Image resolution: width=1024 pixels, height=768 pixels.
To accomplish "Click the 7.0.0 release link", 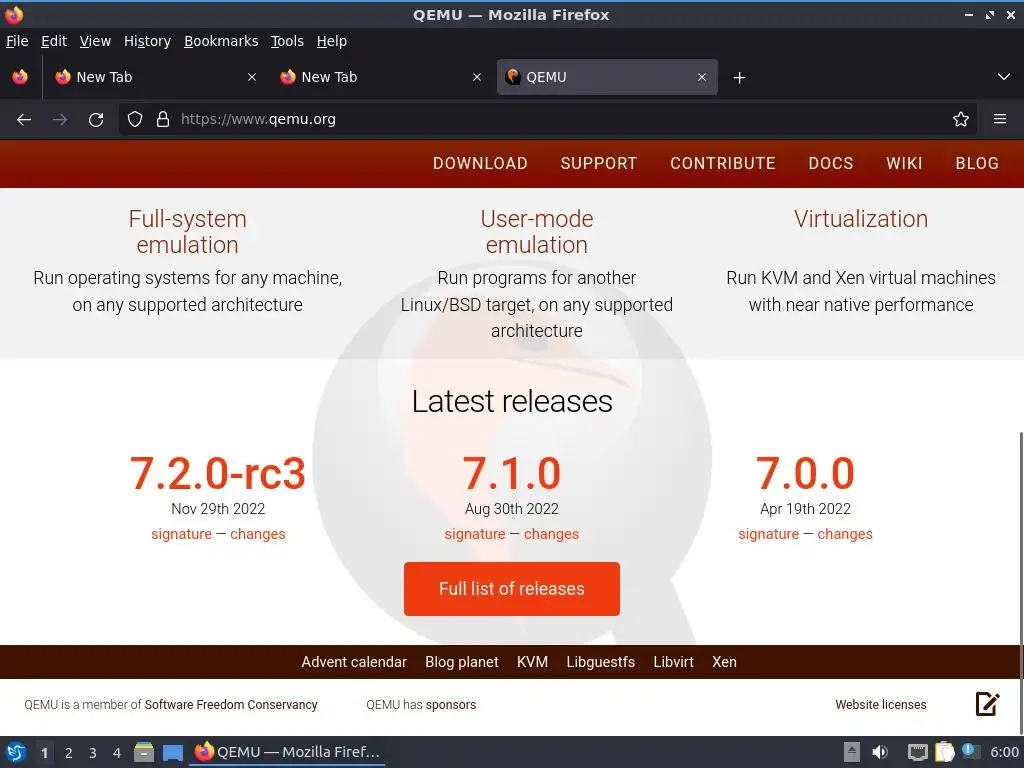I will [805, 473].
